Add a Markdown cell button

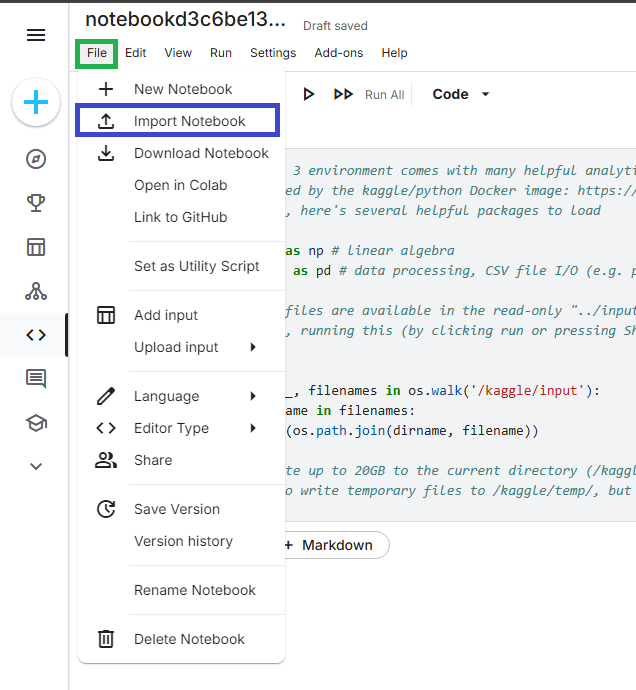(x=336, y=545)
